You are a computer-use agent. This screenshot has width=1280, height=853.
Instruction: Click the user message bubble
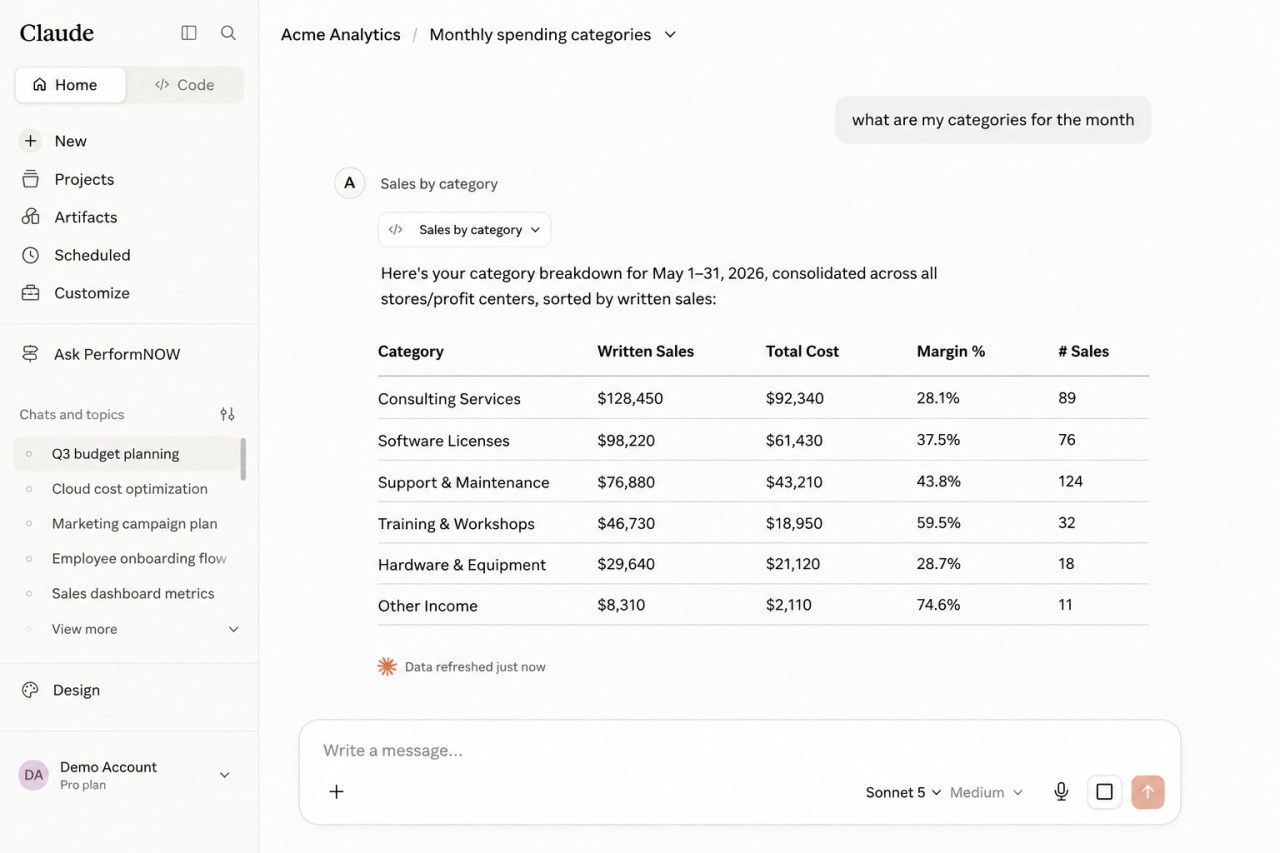(993, 120)
